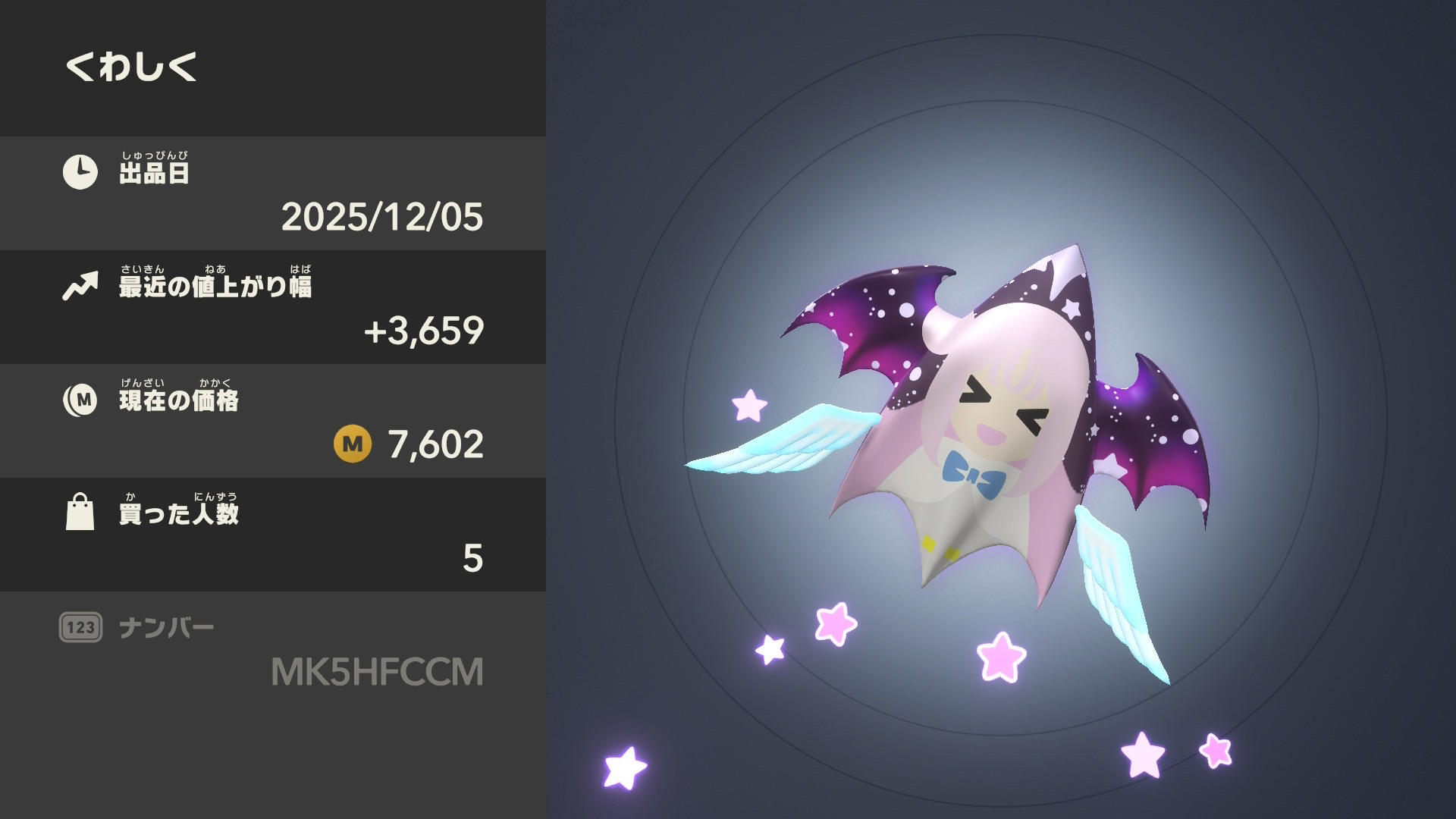Click the 123 number badge icon
Image resolution: width=1456 pixels, height=819 pixels.
pyautogui.click(x=80, y=627)
